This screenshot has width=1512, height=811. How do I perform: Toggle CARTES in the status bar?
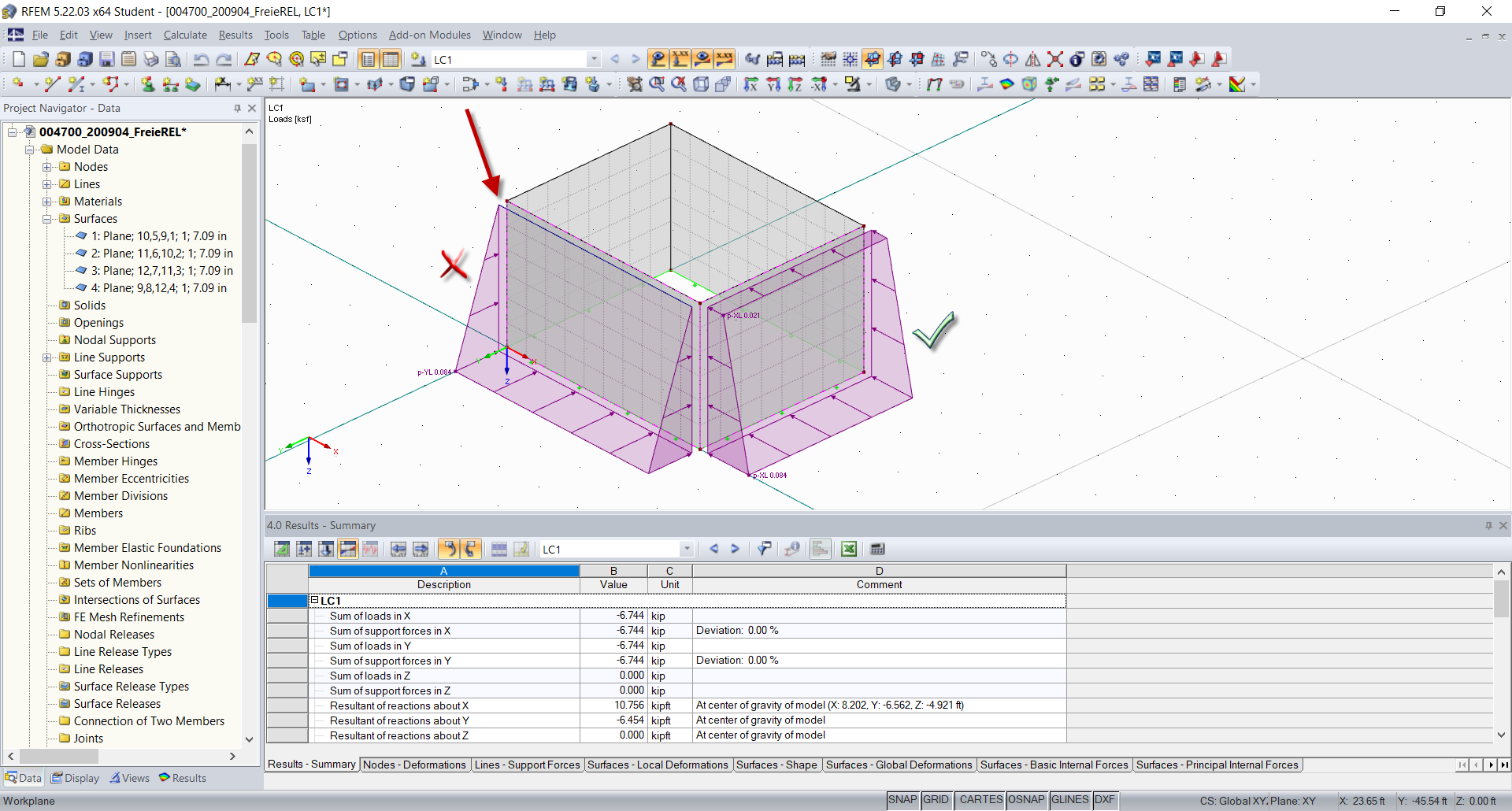[980, 800]
